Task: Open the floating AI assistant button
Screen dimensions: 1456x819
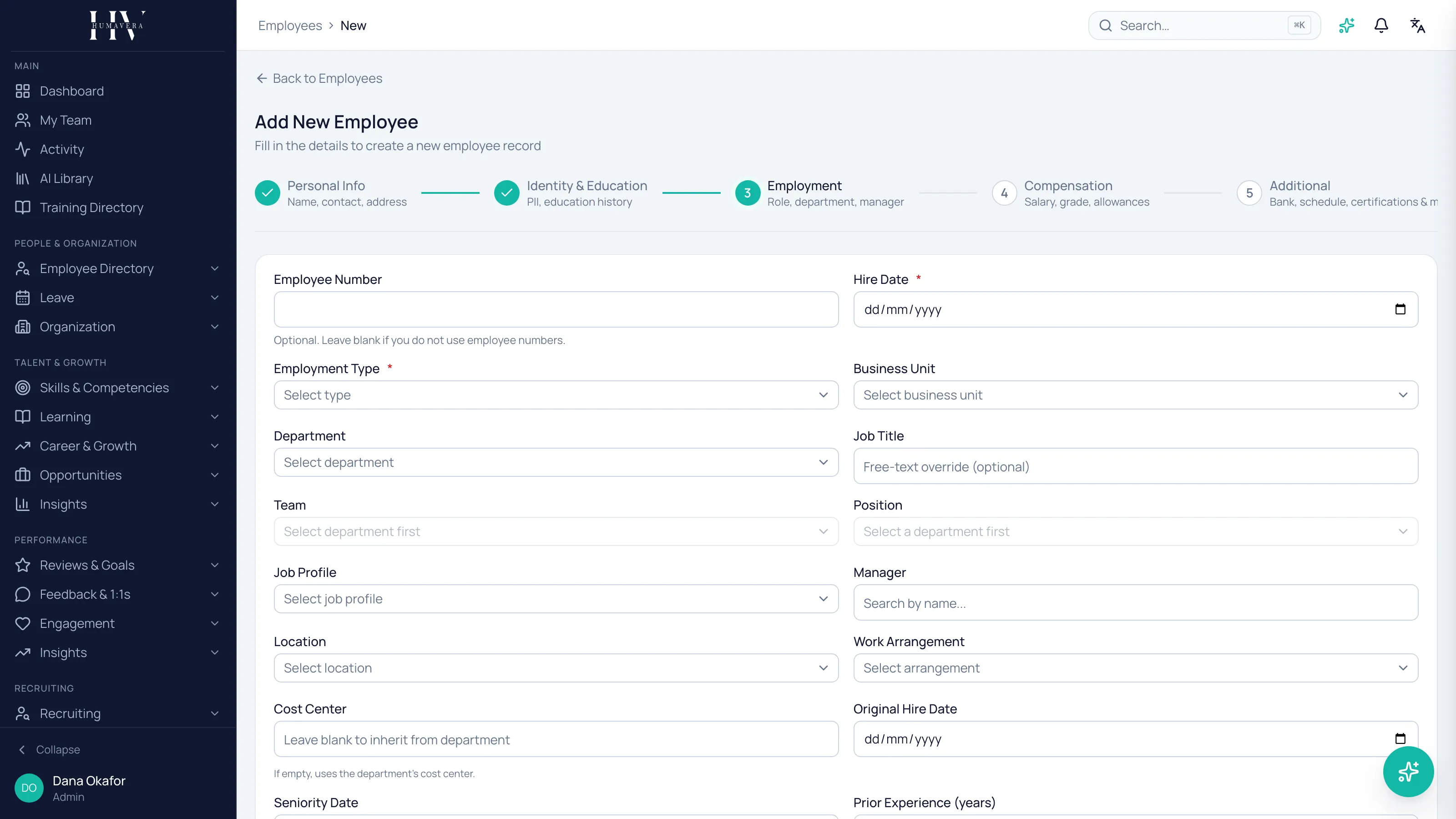Action: [x=1408, y=772]
